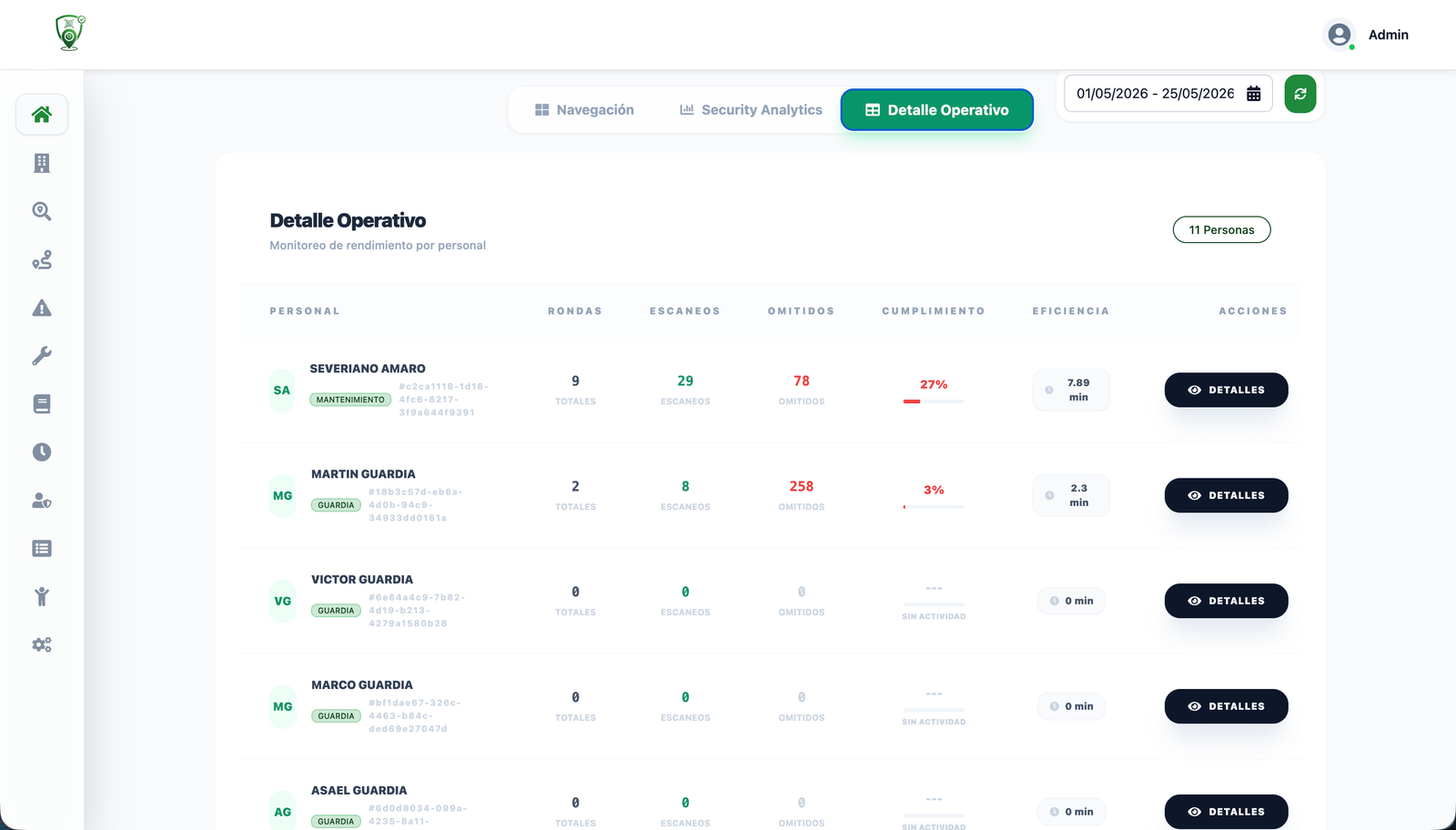Image resolution: width=1456 pixels, height=830 pixels.
Task: View Detalles for Marco Guardia
Action: pyautogui.click(x=1226, y=706)
